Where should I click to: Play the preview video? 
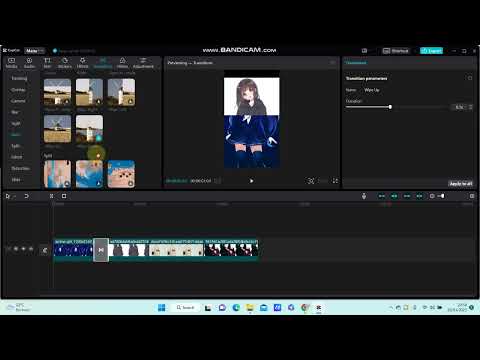pyautogui.click(x=251, y=181)
